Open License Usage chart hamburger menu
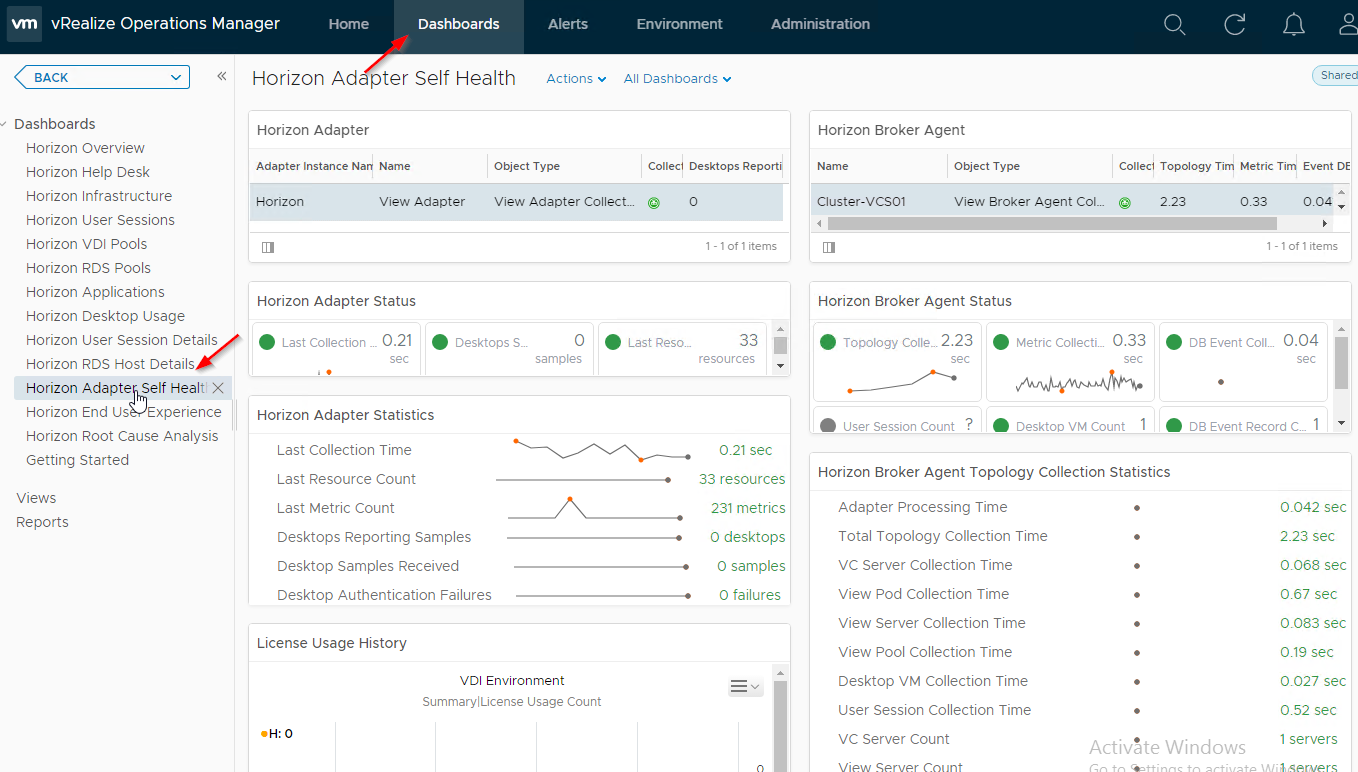This screenshot has height=772, width=1358. click(745, 686)
